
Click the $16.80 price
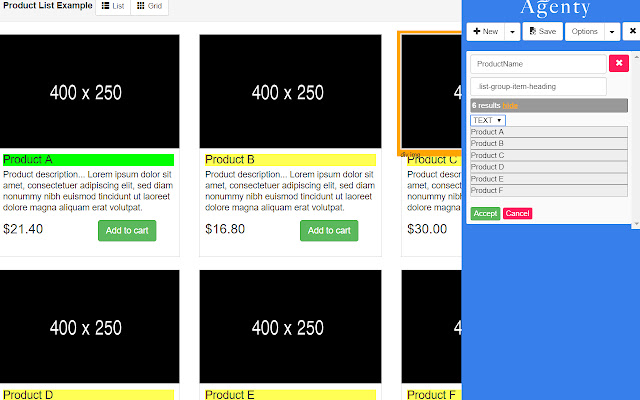(x=225, y=229)
